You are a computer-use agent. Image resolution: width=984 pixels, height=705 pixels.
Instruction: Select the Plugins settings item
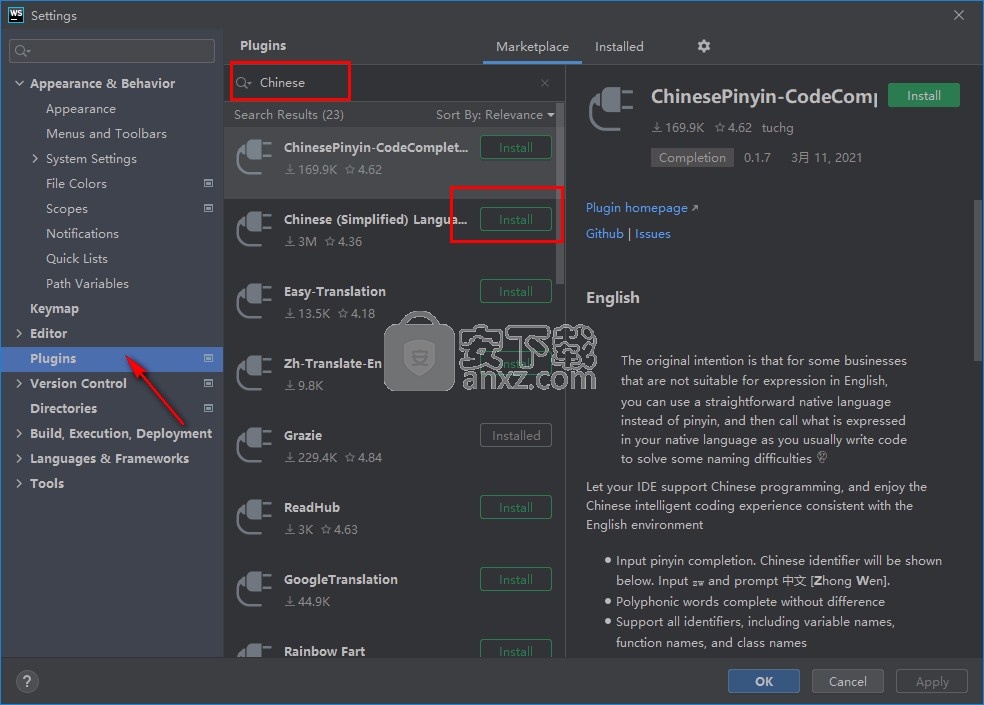(112, 358)
